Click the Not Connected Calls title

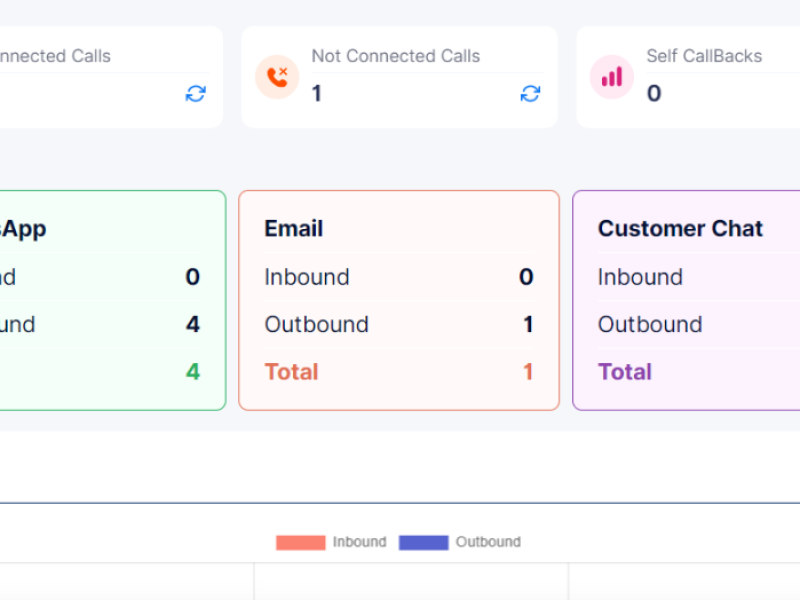point(396,56)
